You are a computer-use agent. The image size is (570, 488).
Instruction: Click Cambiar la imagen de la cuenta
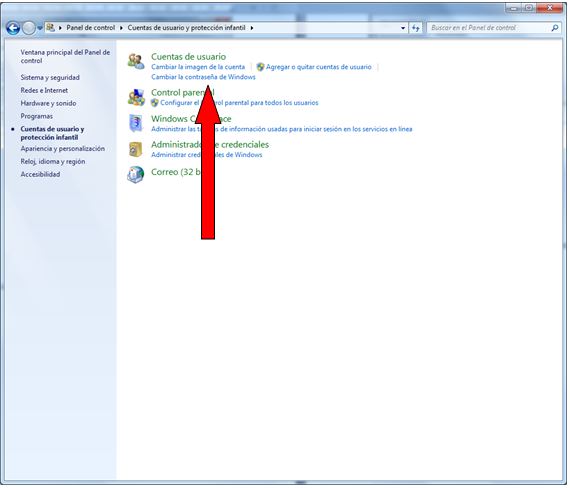click(198, 67)
